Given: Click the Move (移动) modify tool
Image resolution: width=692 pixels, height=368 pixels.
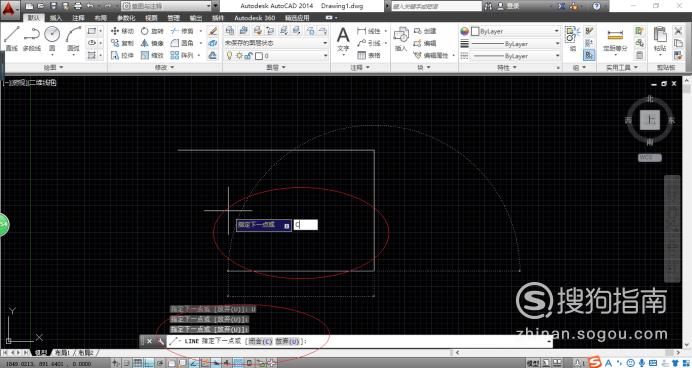Looking at the screenshot, I should click(x=122, y=31).
